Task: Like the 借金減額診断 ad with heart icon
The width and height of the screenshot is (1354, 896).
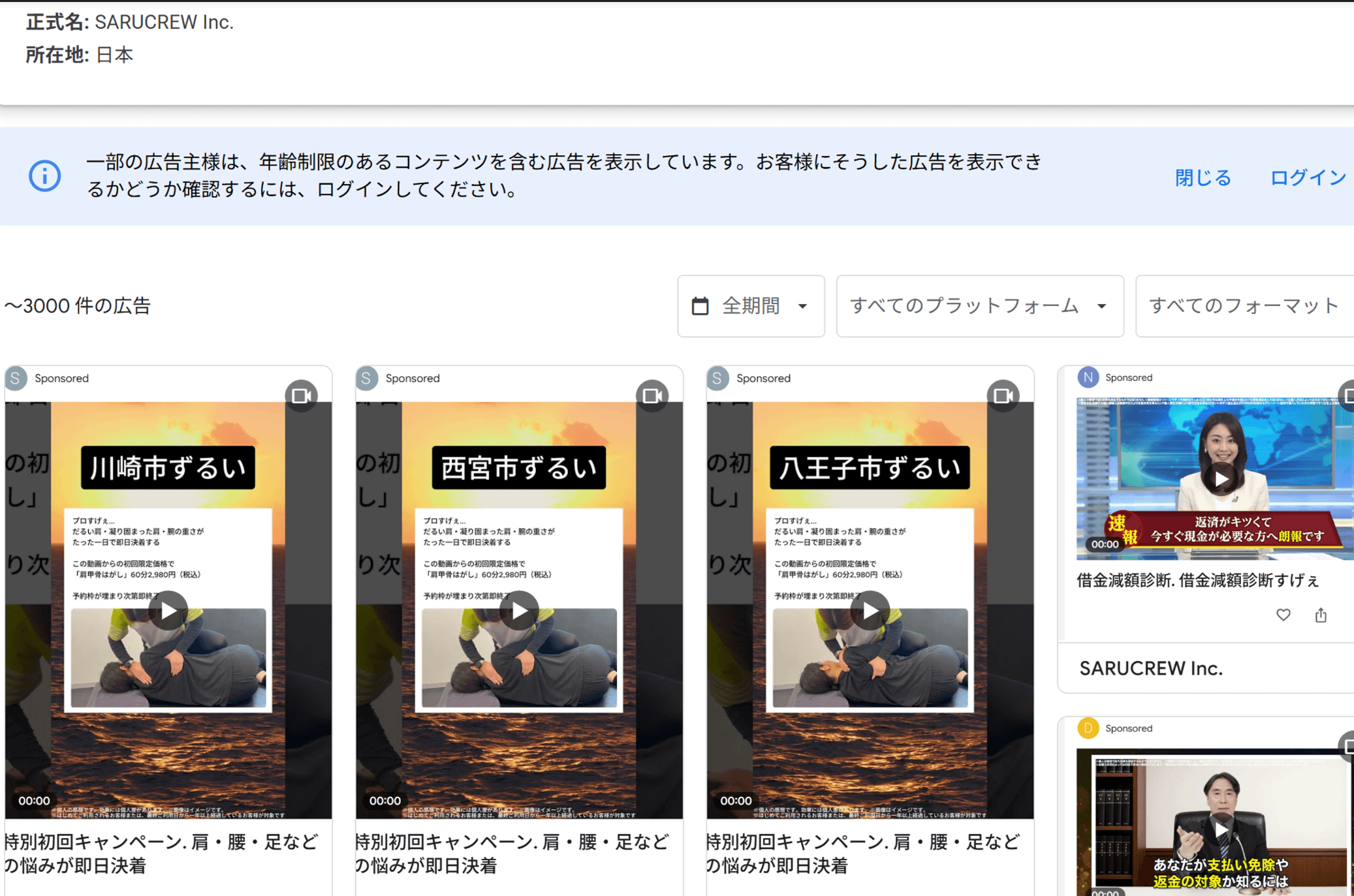Action: point(1283,615)
